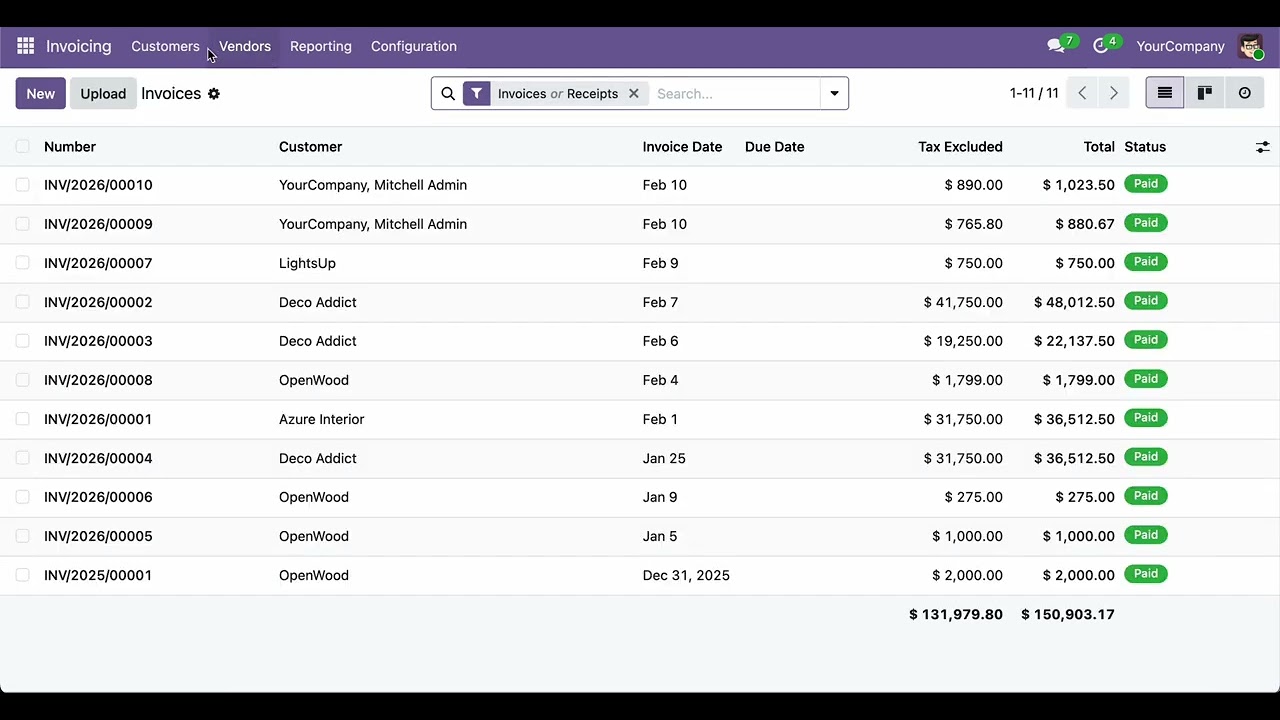
Task: Remove the Invoices or Receipts filter
Action: (633, 93)
